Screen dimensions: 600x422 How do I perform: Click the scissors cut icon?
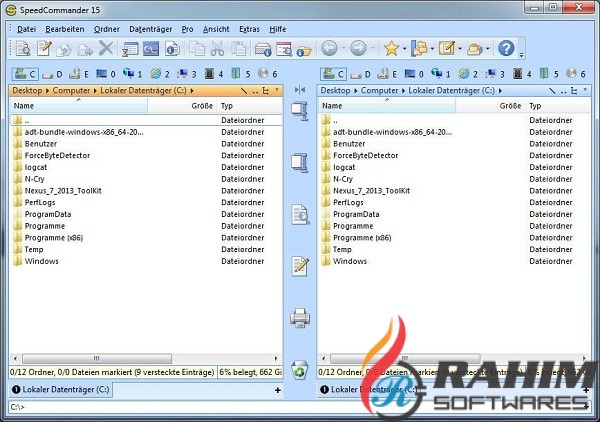(217, 49)
